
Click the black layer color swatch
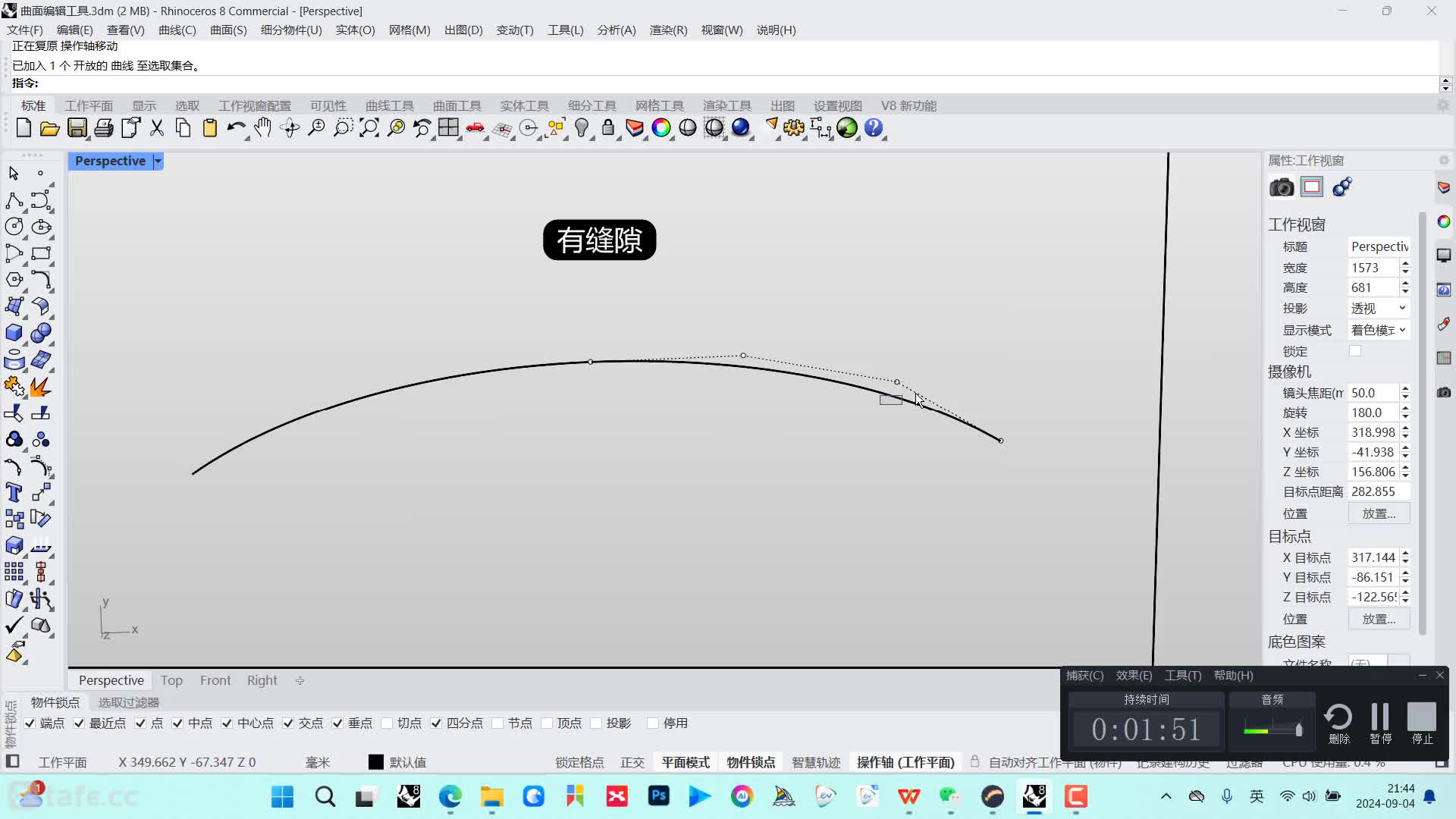376,762
